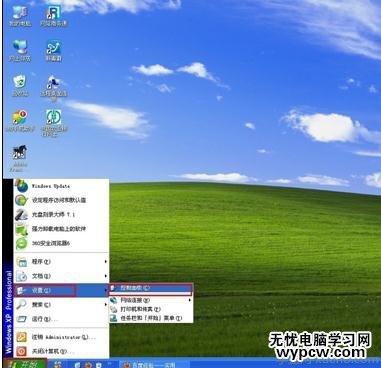This screenshot has width=381, height=368.
Task: Select 关闭计算机(U)... to shut down
Action: point(61,351)
